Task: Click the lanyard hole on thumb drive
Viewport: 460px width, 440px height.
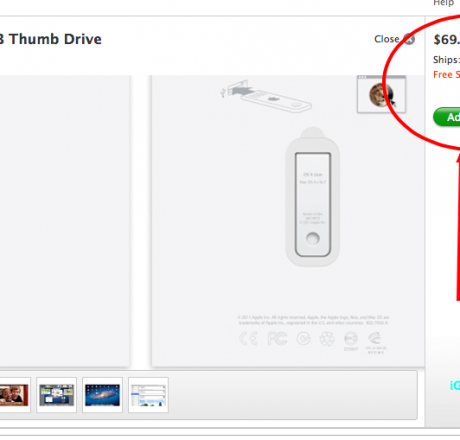Action: (x=313, y=238)
